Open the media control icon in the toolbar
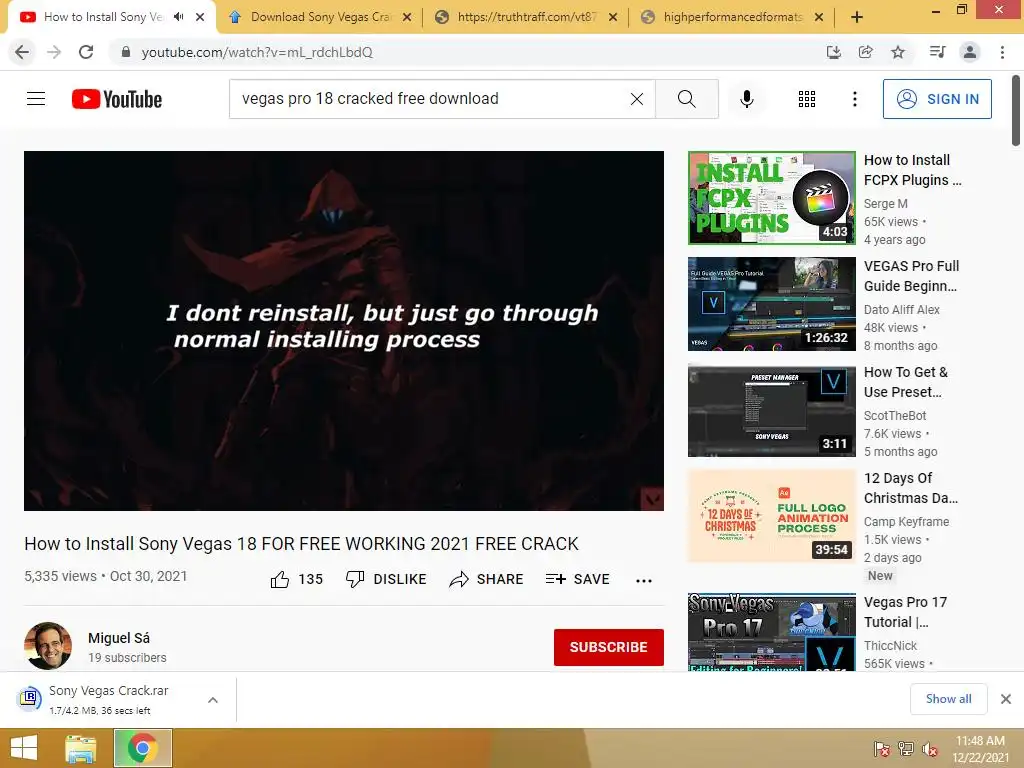This screenshot has width=1024, height=768. [937, 52]
